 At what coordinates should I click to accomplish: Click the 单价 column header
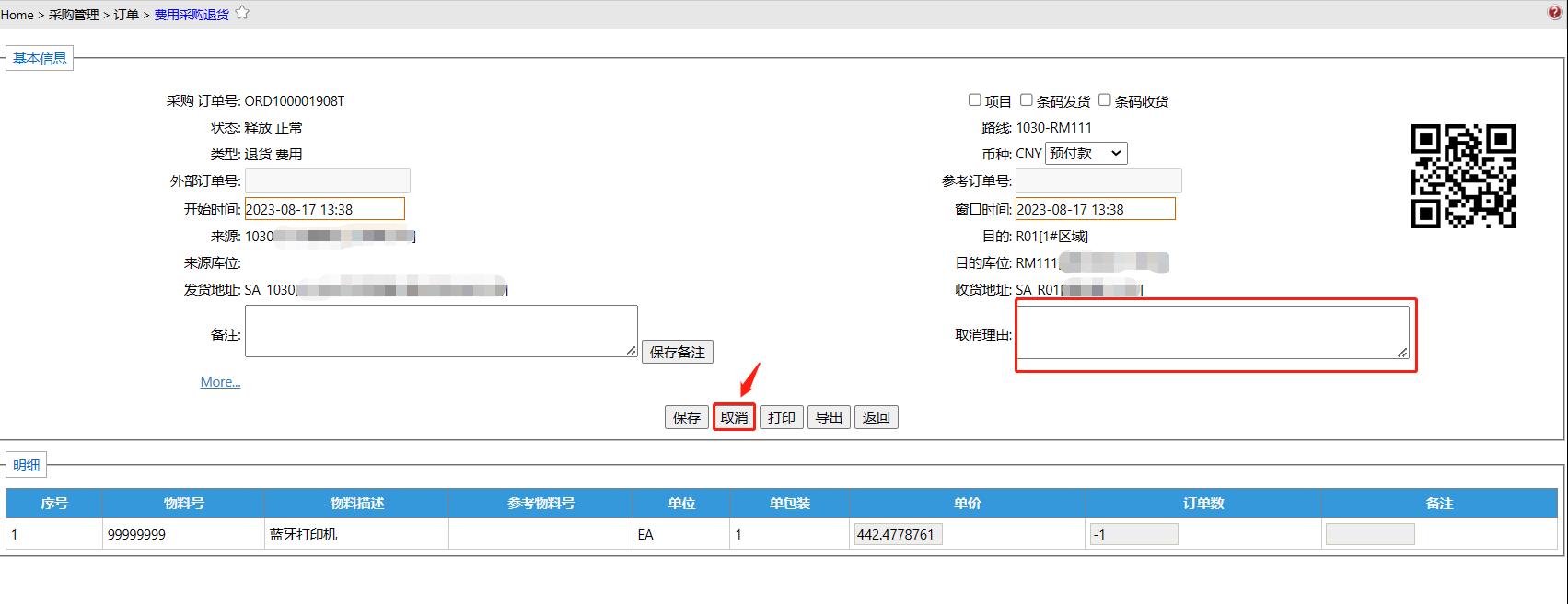click(x=968, y=504)
